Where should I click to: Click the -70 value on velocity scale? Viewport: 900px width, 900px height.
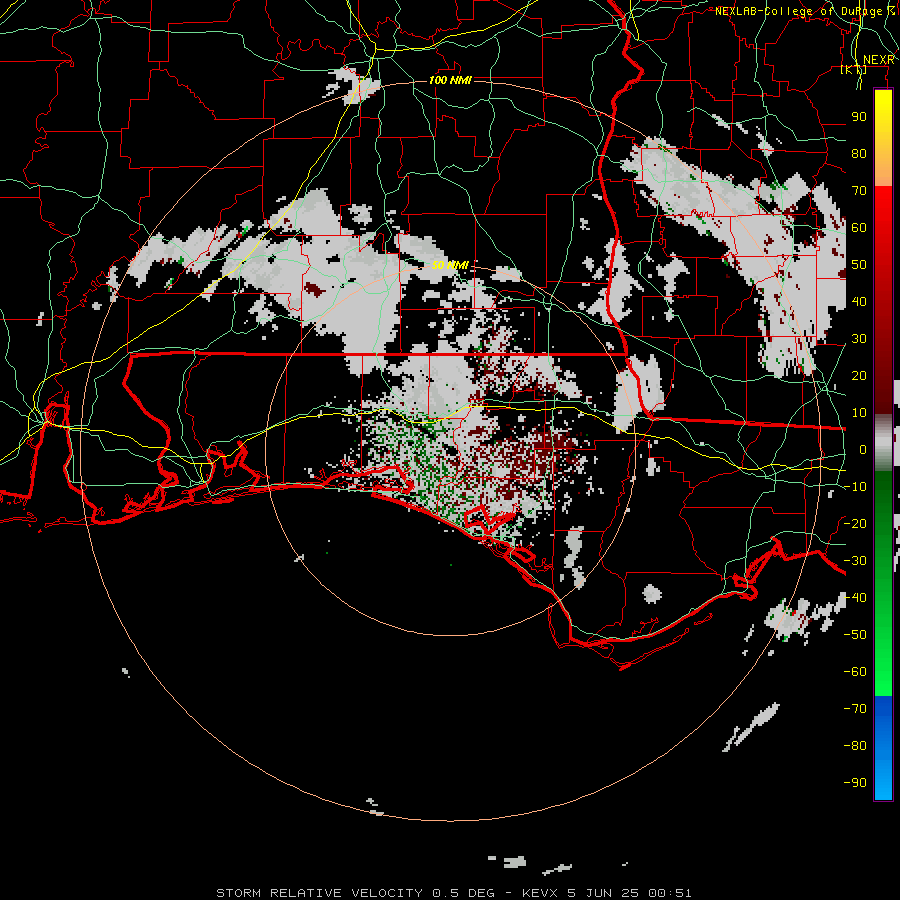coord(855,709)
